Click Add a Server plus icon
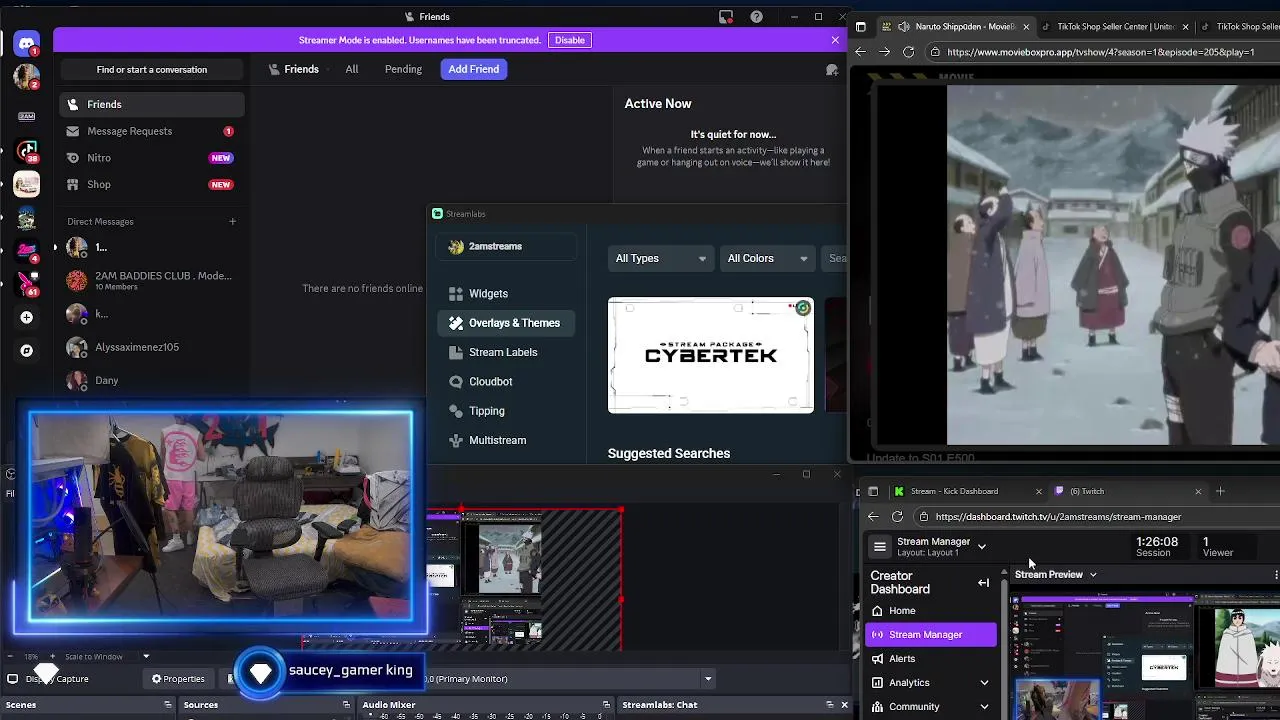 coord(27,317)
